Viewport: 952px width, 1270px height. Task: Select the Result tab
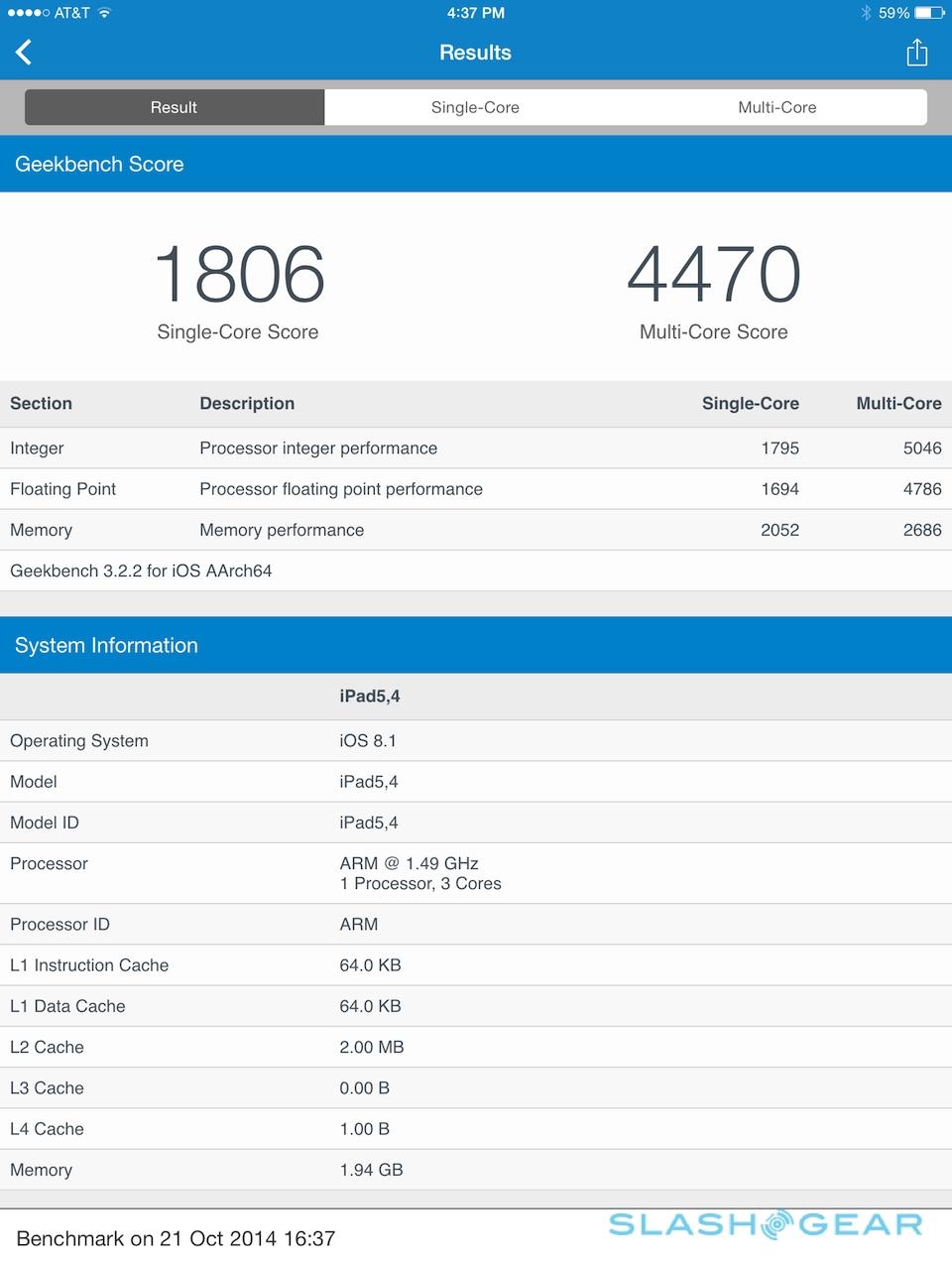tap(174, 107)
